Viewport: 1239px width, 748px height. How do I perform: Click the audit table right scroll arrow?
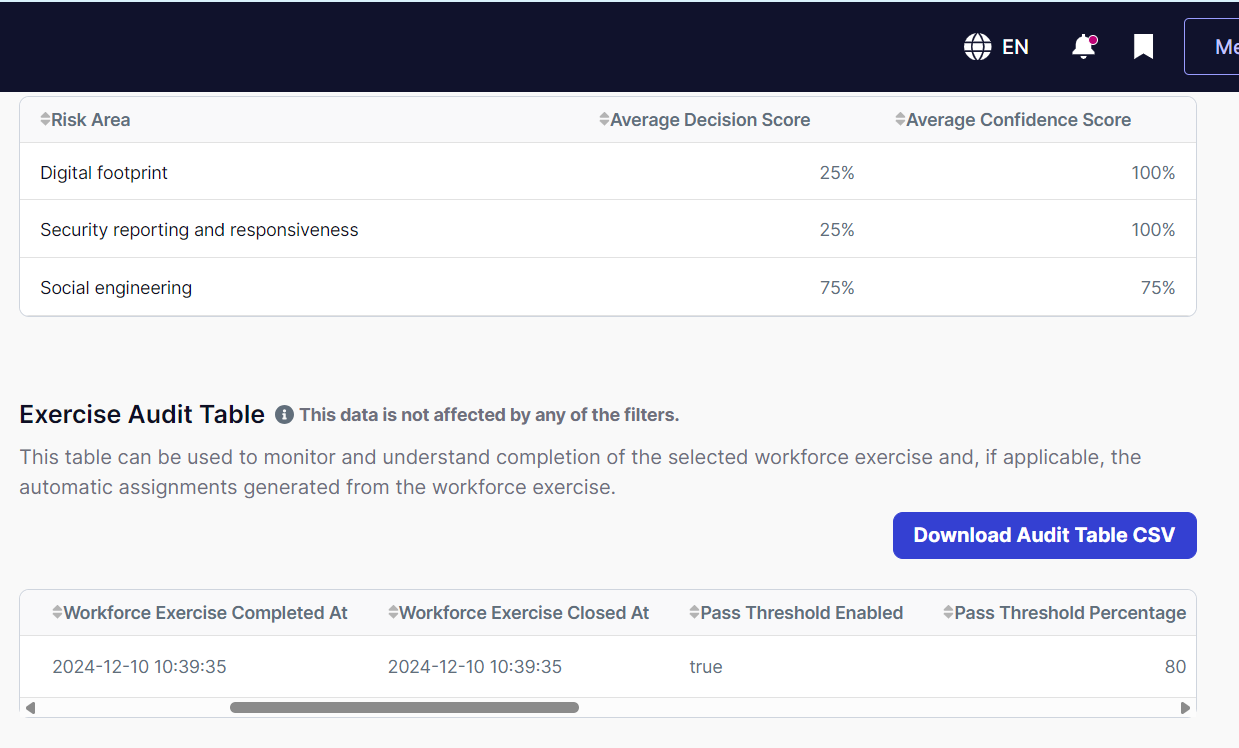point(1185,708)
